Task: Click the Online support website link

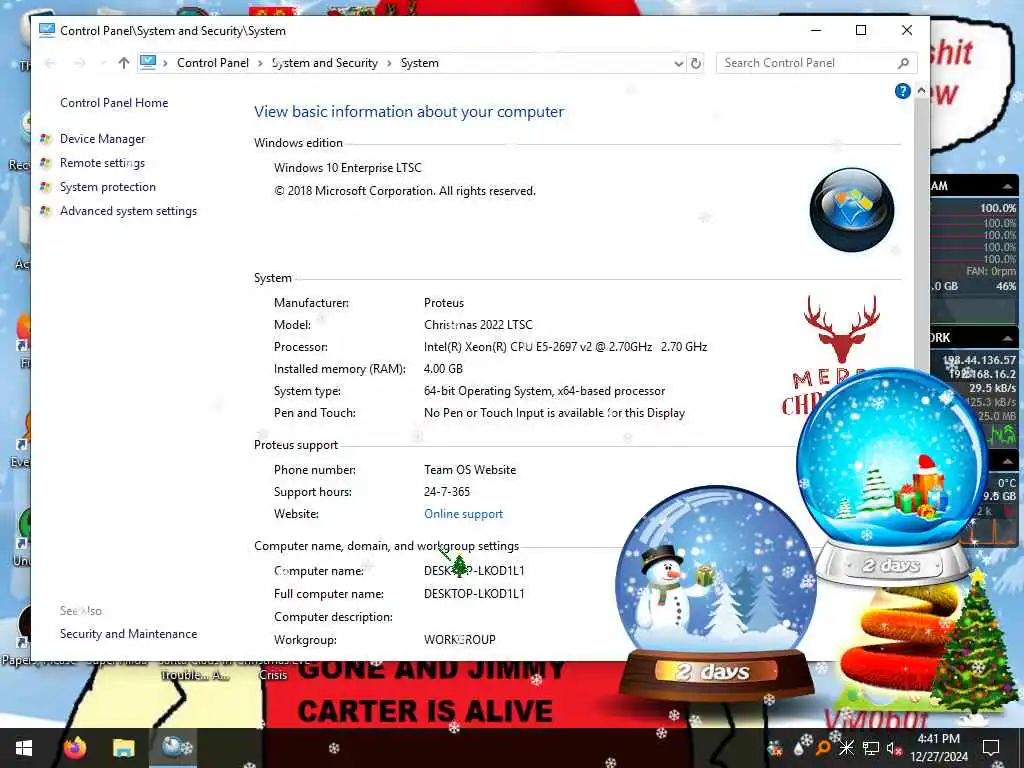Action: click(x=463, y=513)
